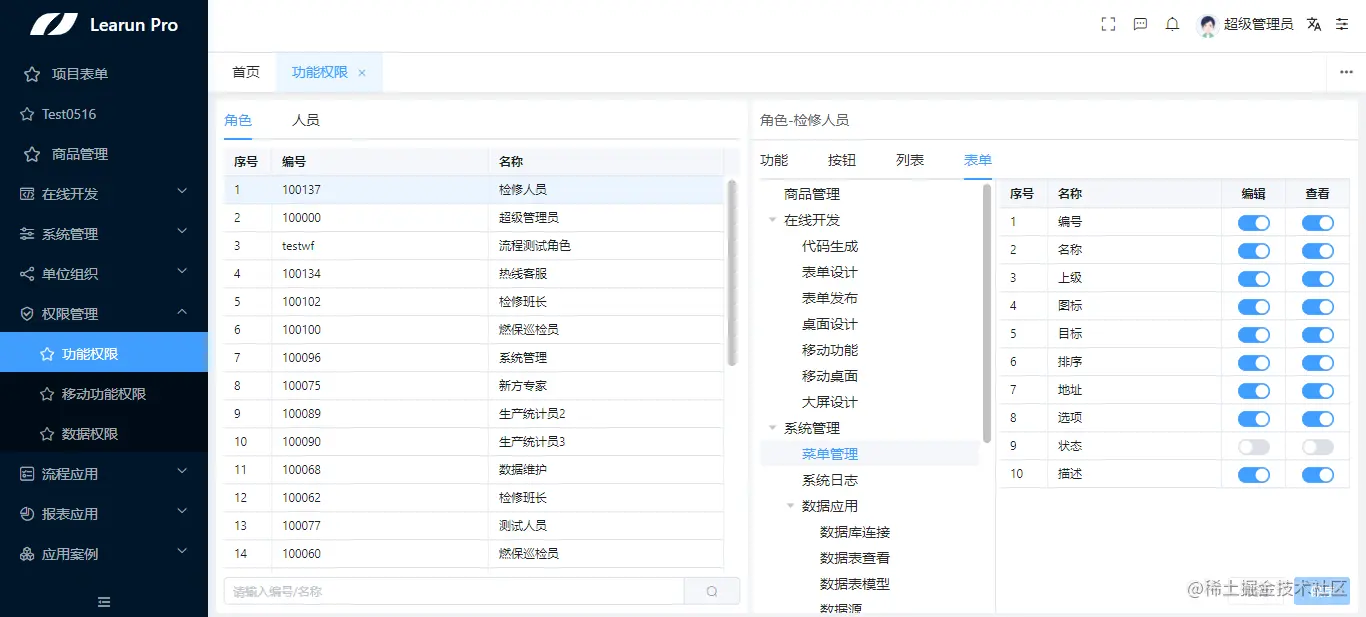Screen dimensions: 1366x617
Task: Collapse the 系统管理 tree node
Action: pyautogui.click(x=773, y=427)
